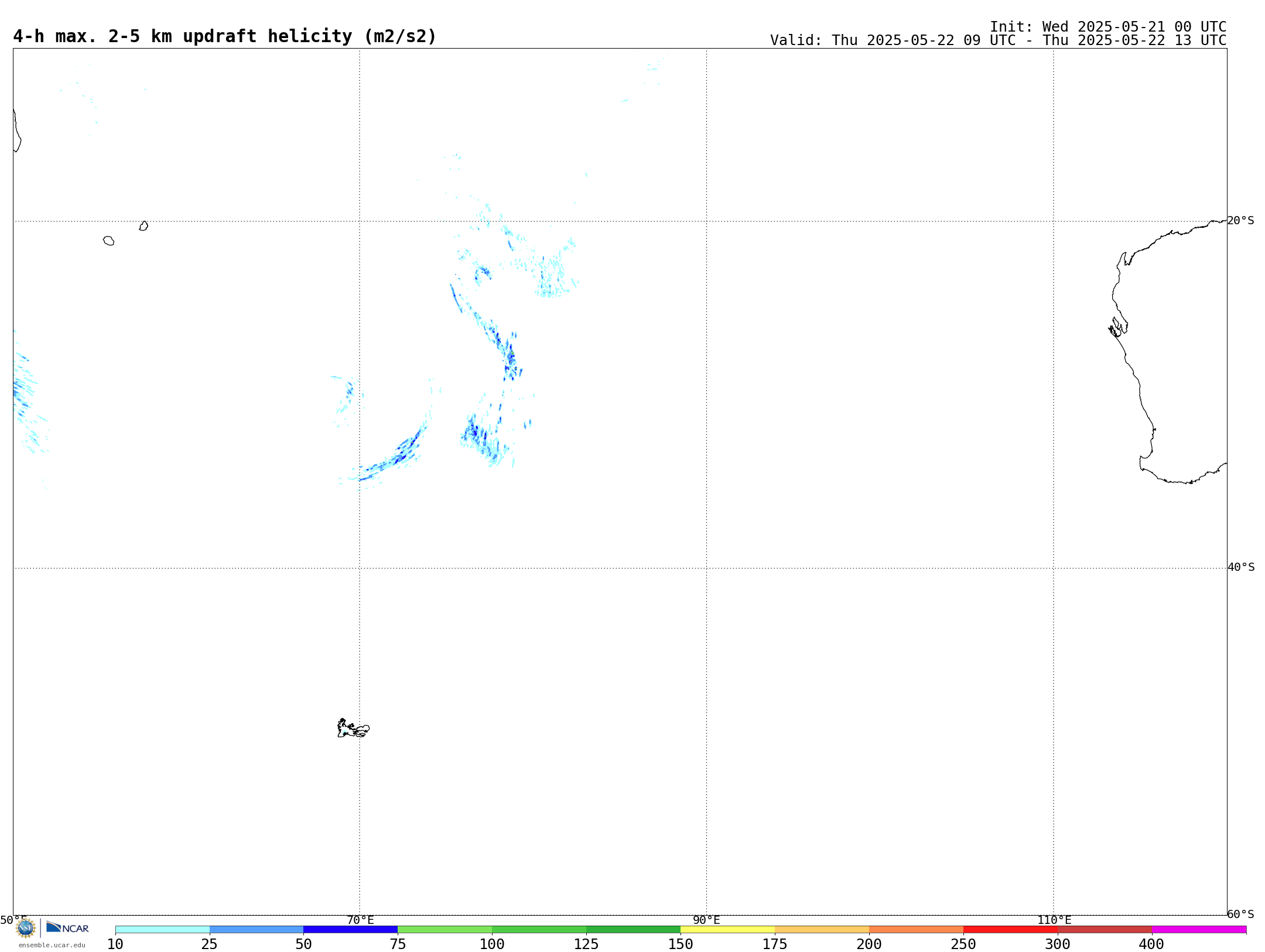This screenshot has height=952, width=1265.
Task: Select the dark red 300-400 colorbar segment
Action: click(x=1105, y=930)
